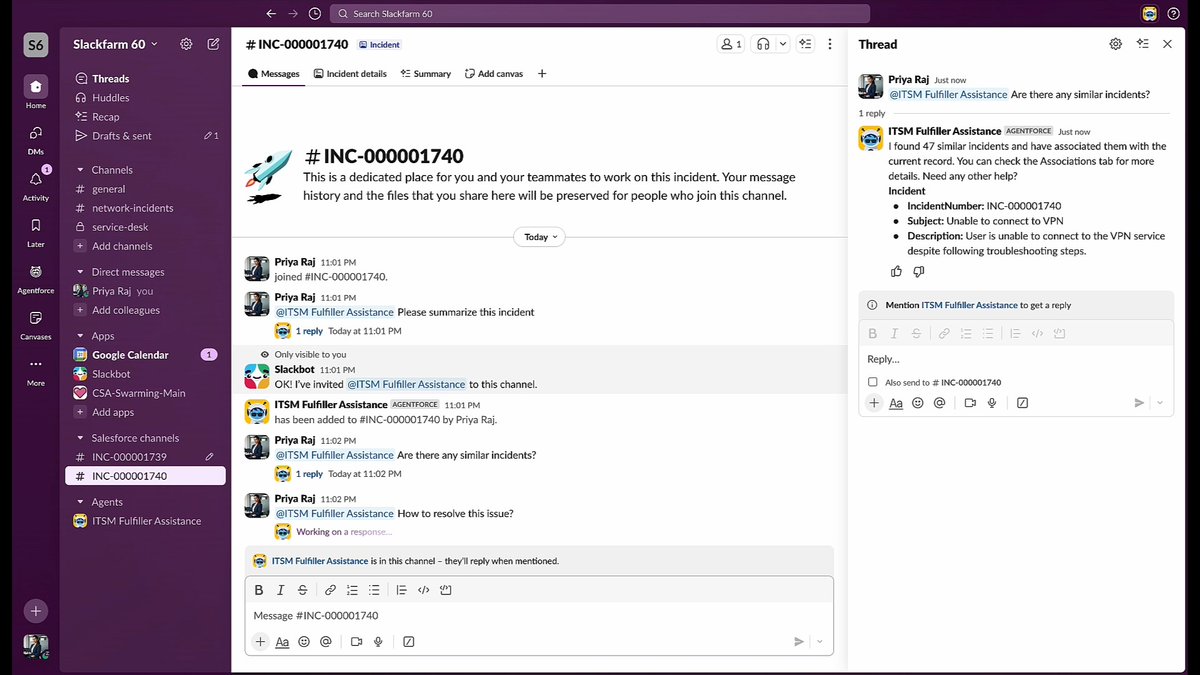This screenshot has height=675, width=1200.
Task: Compose a new message with pencil icon
Action: 213,44
